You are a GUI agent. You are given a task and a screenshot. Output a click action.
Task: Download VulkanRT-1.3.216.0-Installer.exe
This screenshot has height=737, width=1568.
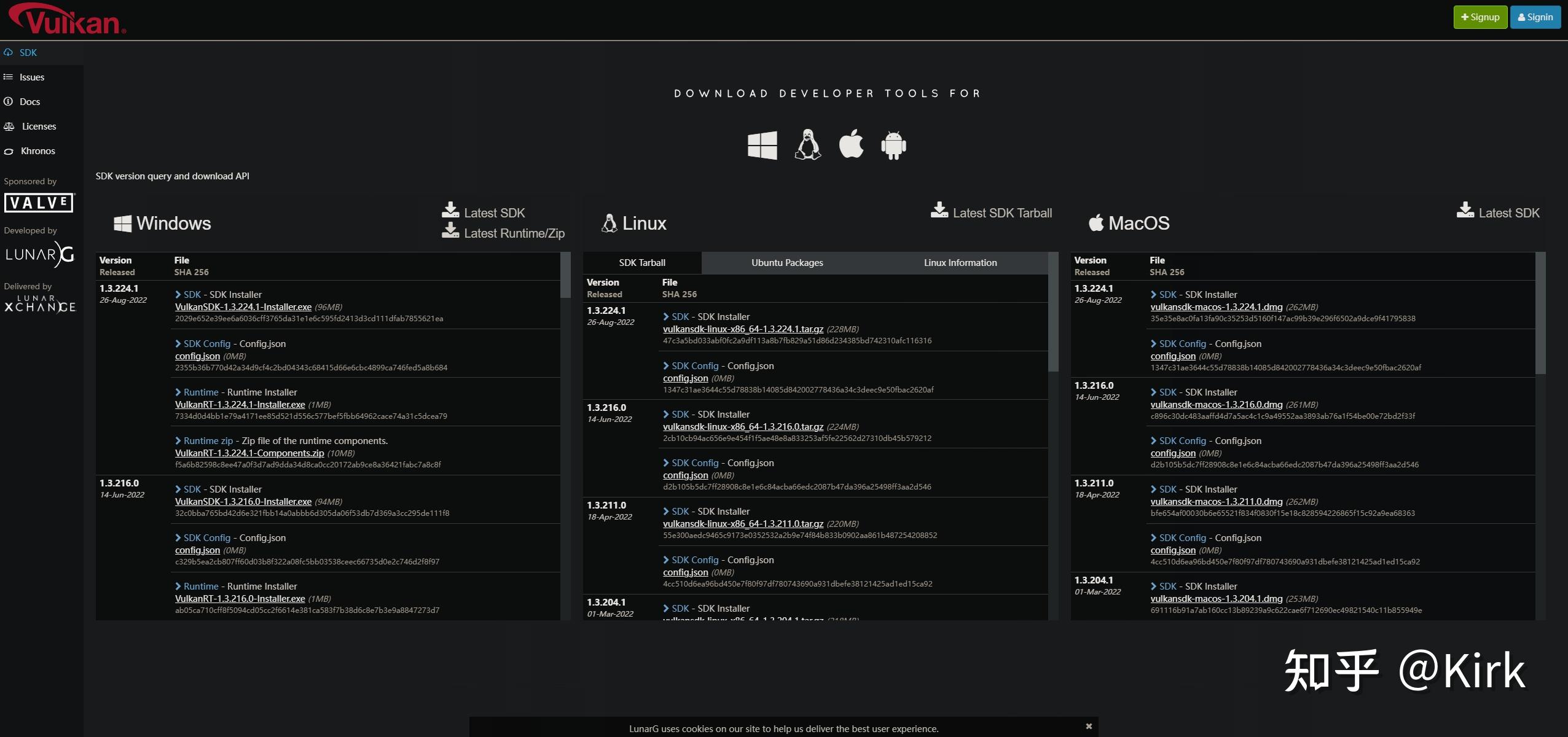[240, 599]
